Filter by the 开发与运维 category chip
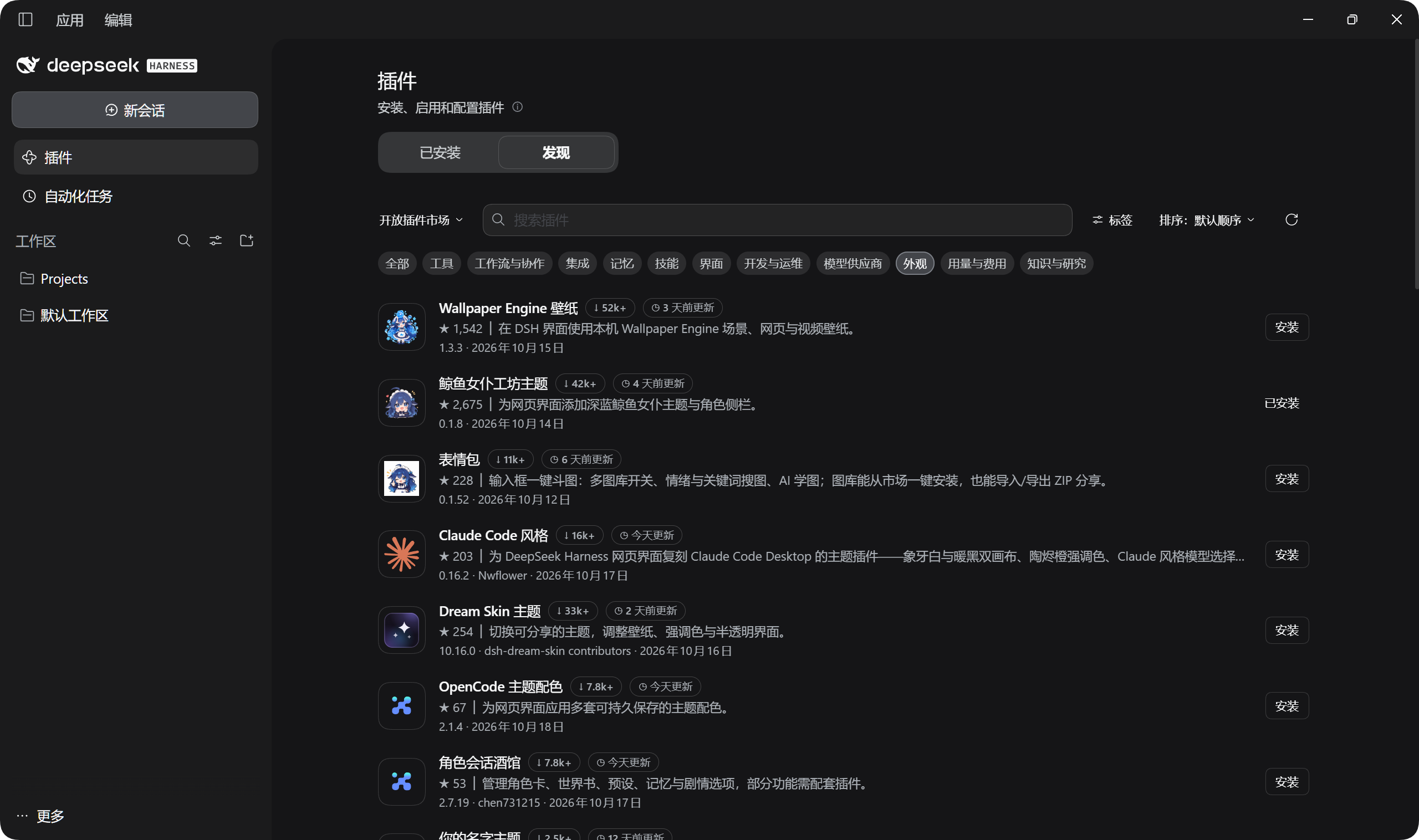1419x840 pixels. tap(773, 263)
